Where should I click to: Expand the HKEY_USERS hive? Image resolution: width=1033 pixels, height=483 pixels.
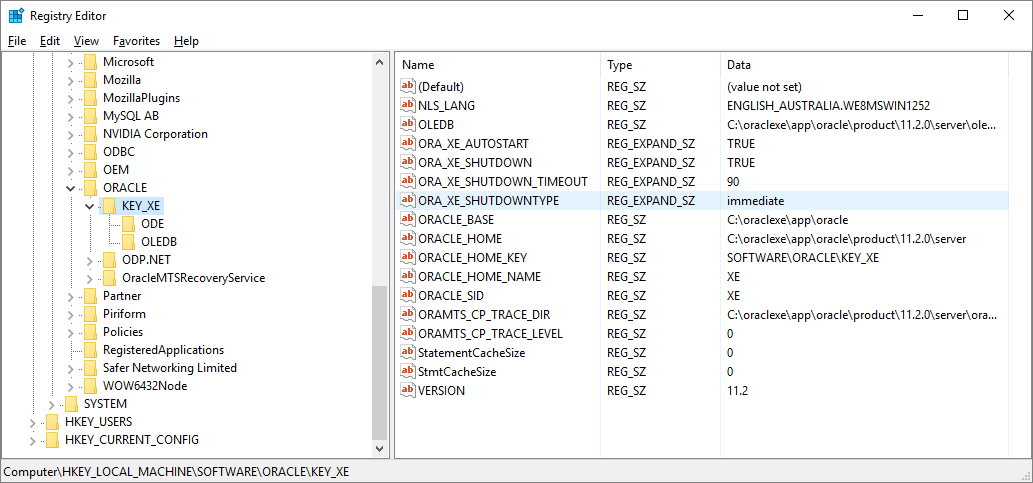pyautogui.click(x=33, y=422)
